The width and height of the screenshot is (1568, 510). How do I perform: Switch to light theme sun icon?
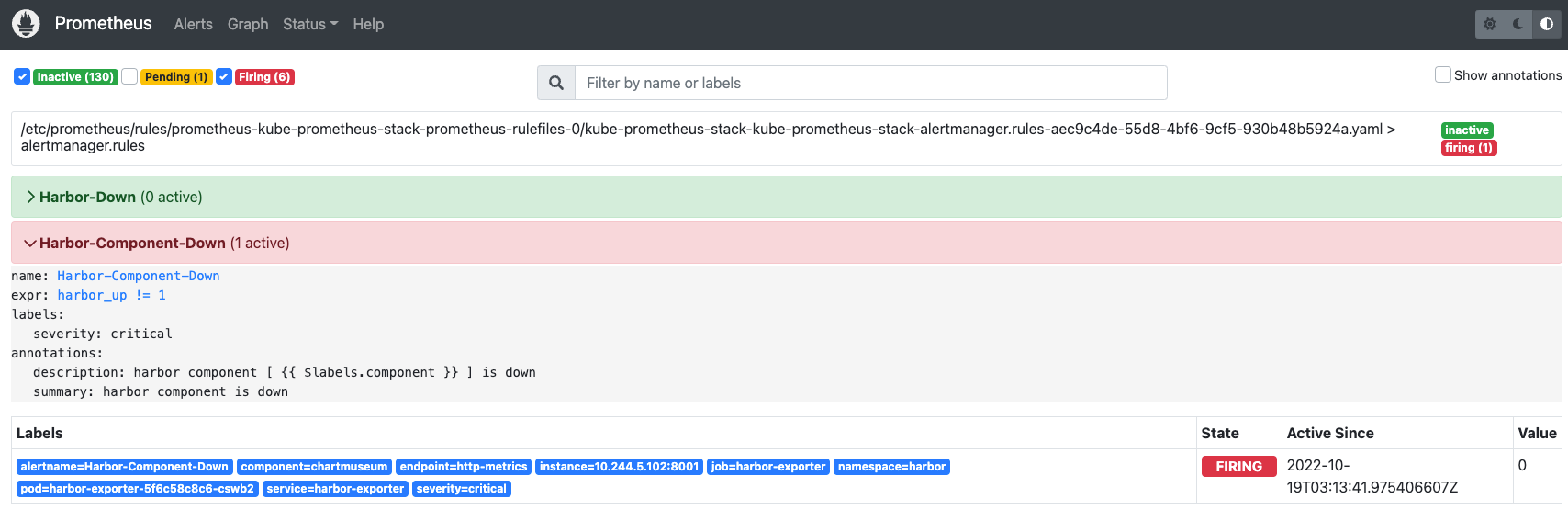click(x=1490, y=24)
